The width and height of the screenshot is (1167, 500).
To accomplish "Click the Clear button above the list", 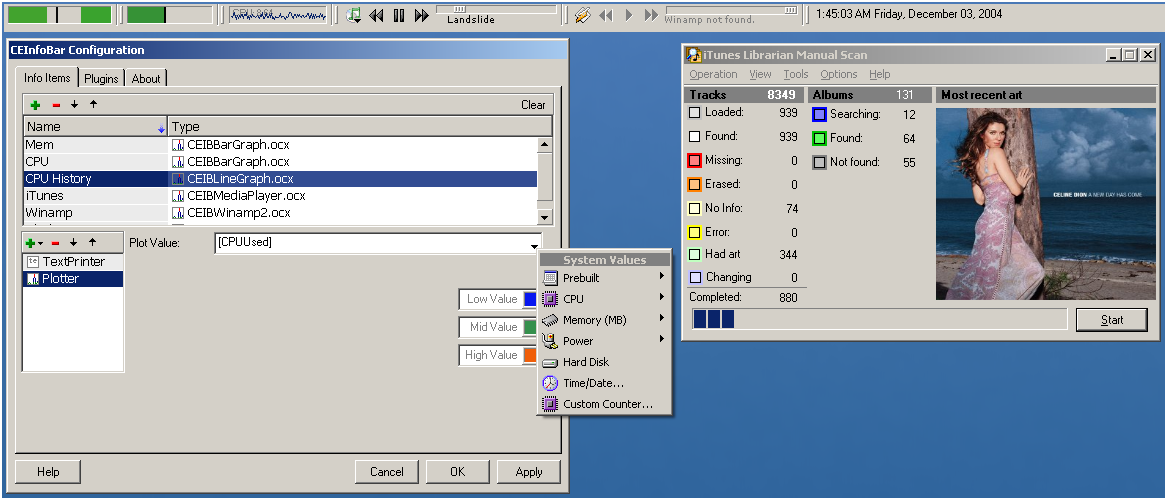I will click(533, 105).
